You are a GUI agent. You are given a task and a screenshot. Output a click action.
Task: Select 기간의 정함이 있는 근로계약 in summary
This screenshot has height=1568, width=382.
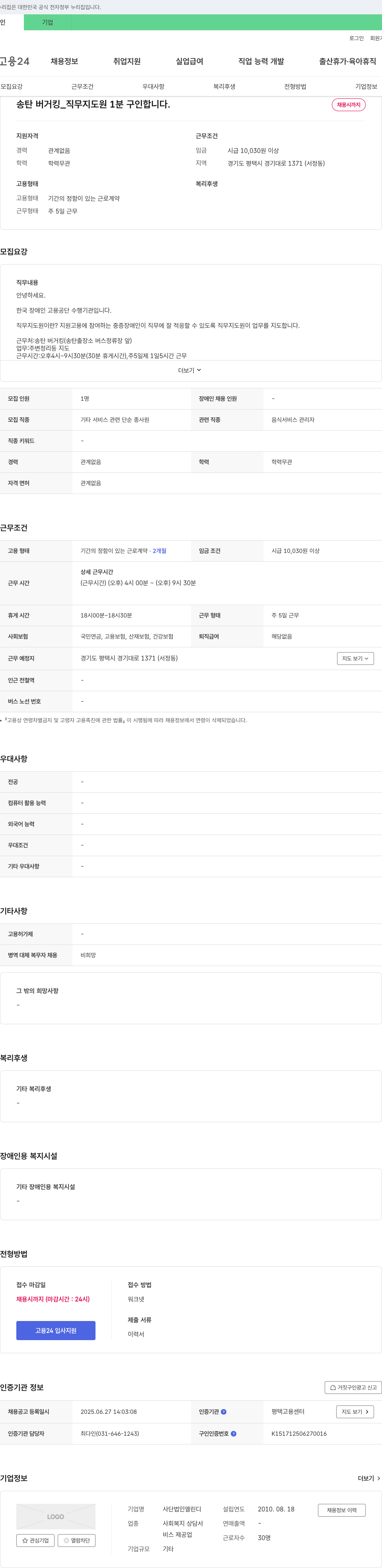84,198
